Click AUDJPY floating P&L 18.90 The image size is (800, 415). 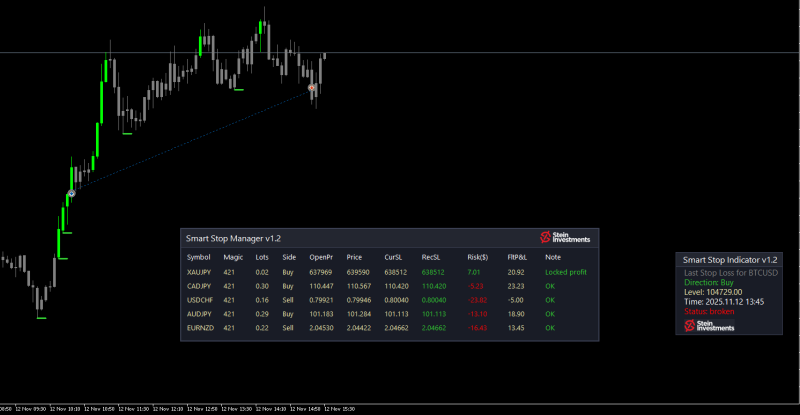[516, 314]
